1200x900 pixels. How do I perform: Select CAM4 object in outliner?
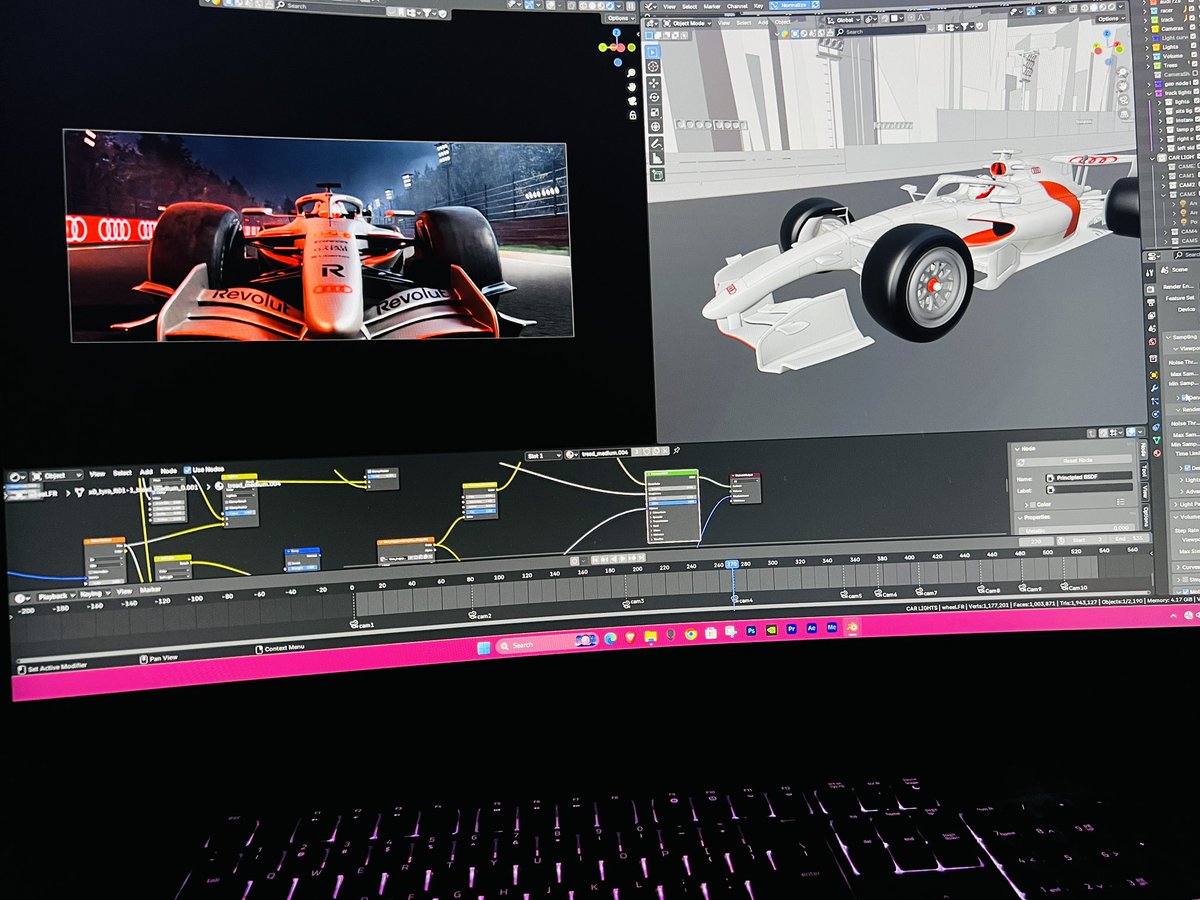[x=1189, y=231]
